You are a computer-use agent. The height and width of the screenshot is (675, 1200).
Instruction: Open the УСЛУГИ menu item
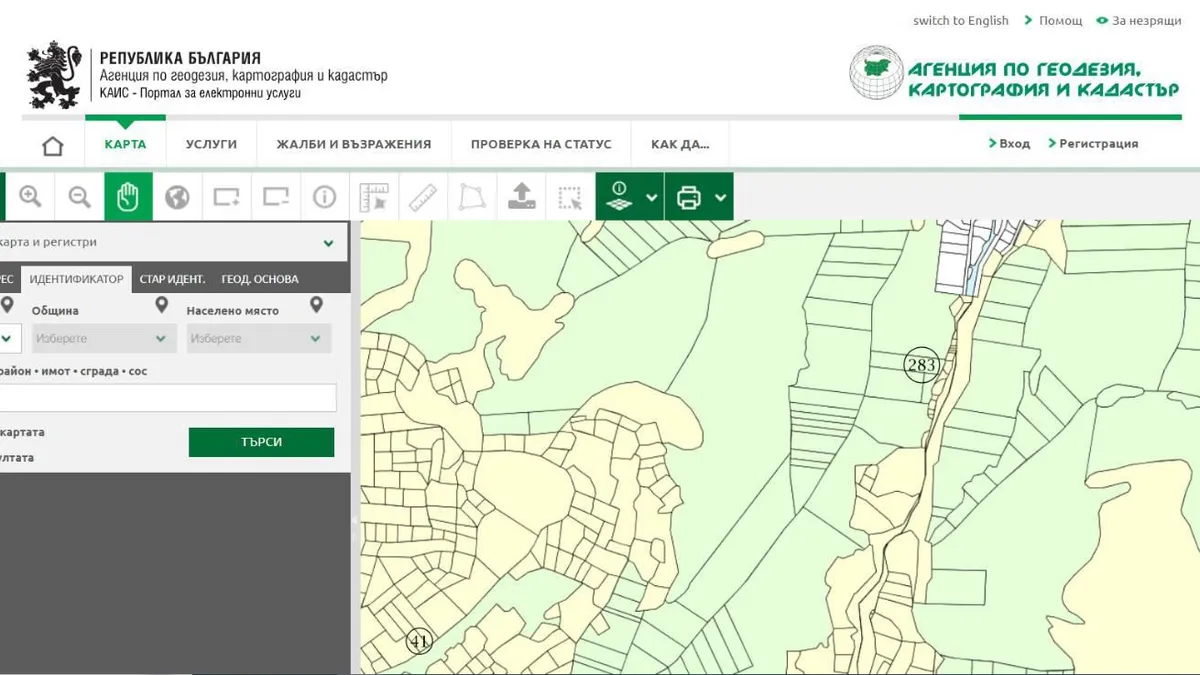pyautogui.click(x=211, y=144)
